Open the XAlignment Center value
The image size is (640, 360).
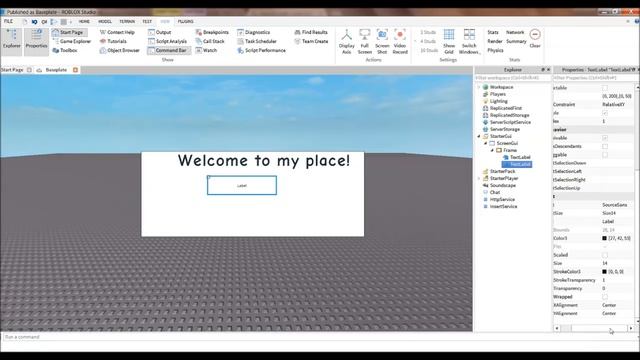[x=609, y=305]
